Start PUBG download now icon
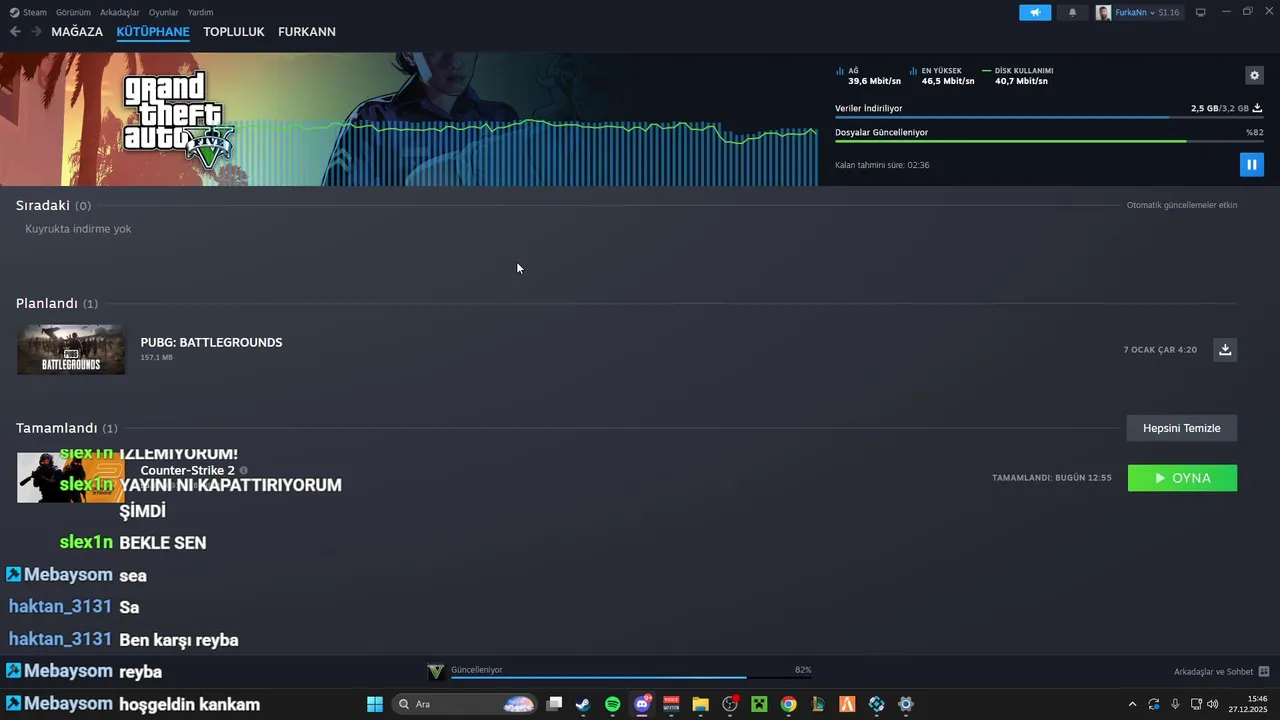Screen dimensions: 1280x720 [1225, 349]
